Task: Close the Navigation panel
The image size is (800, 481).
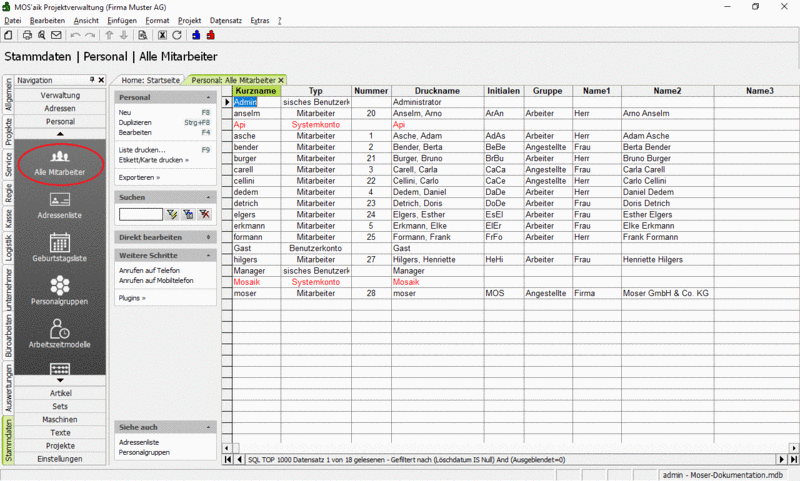Action: pos(101,80)
